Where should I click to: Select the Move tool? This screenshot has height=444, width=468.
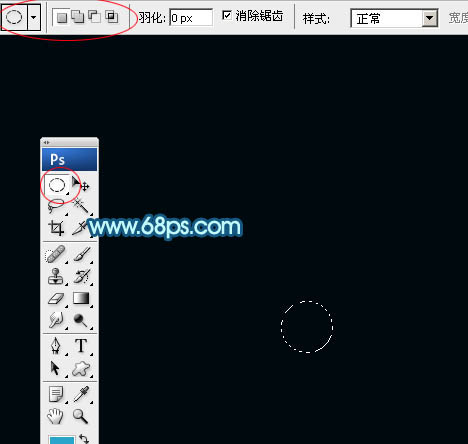click(81, 184)
